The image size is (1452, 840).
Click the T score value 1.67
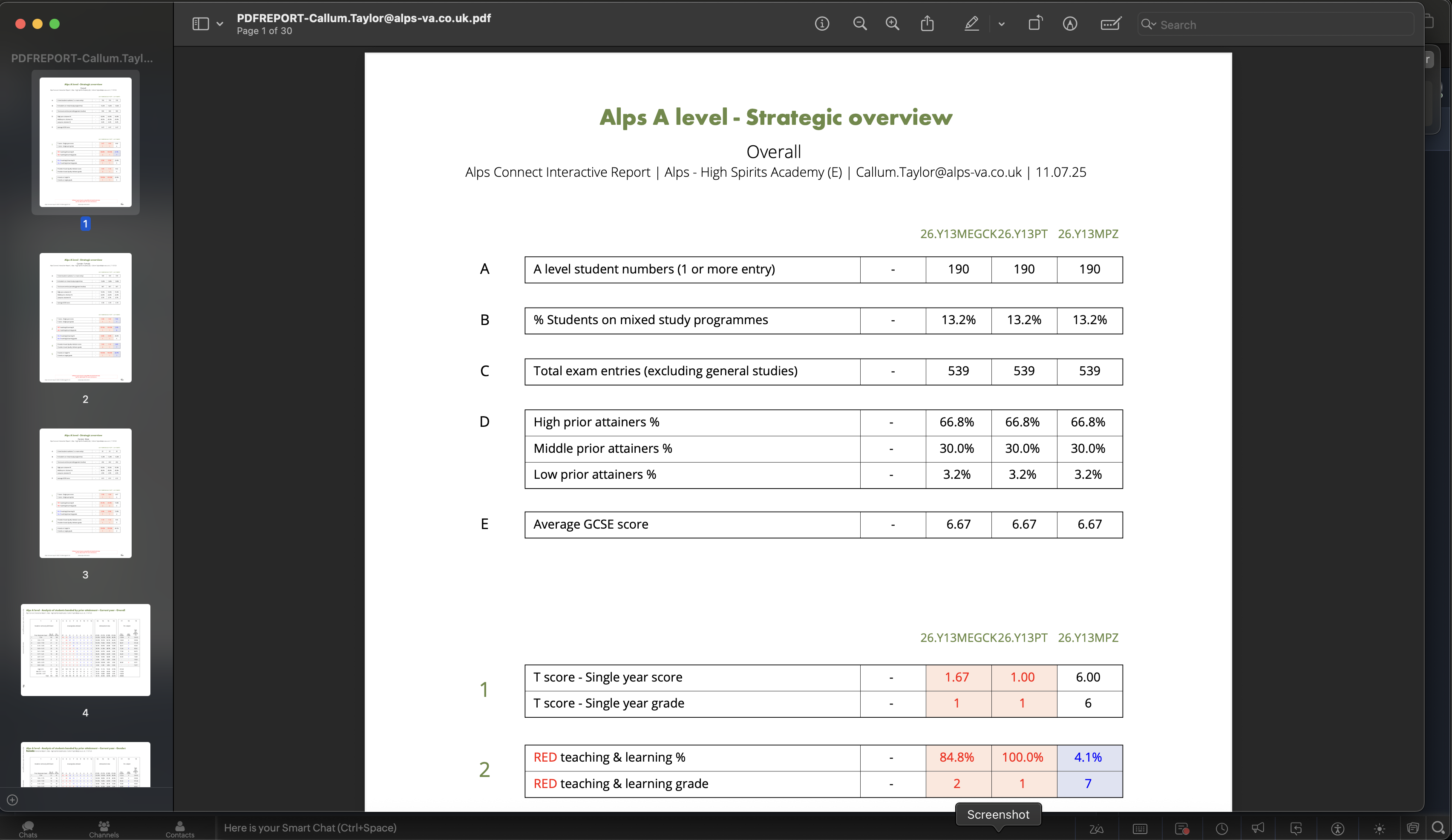coord(957,678)
